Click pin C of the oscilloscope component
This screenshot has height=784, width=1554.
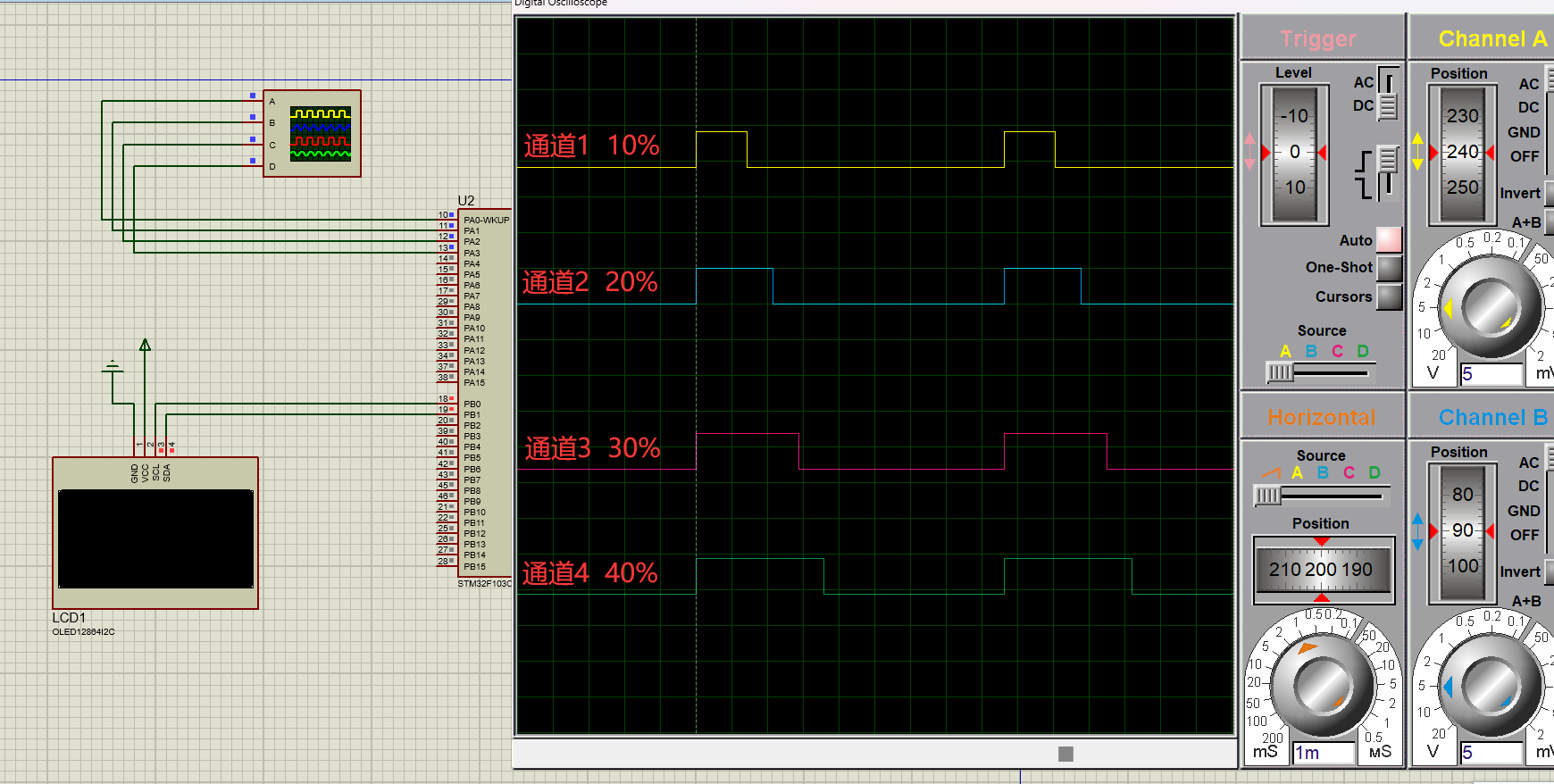pyautogui.click(x=272, y=145)
